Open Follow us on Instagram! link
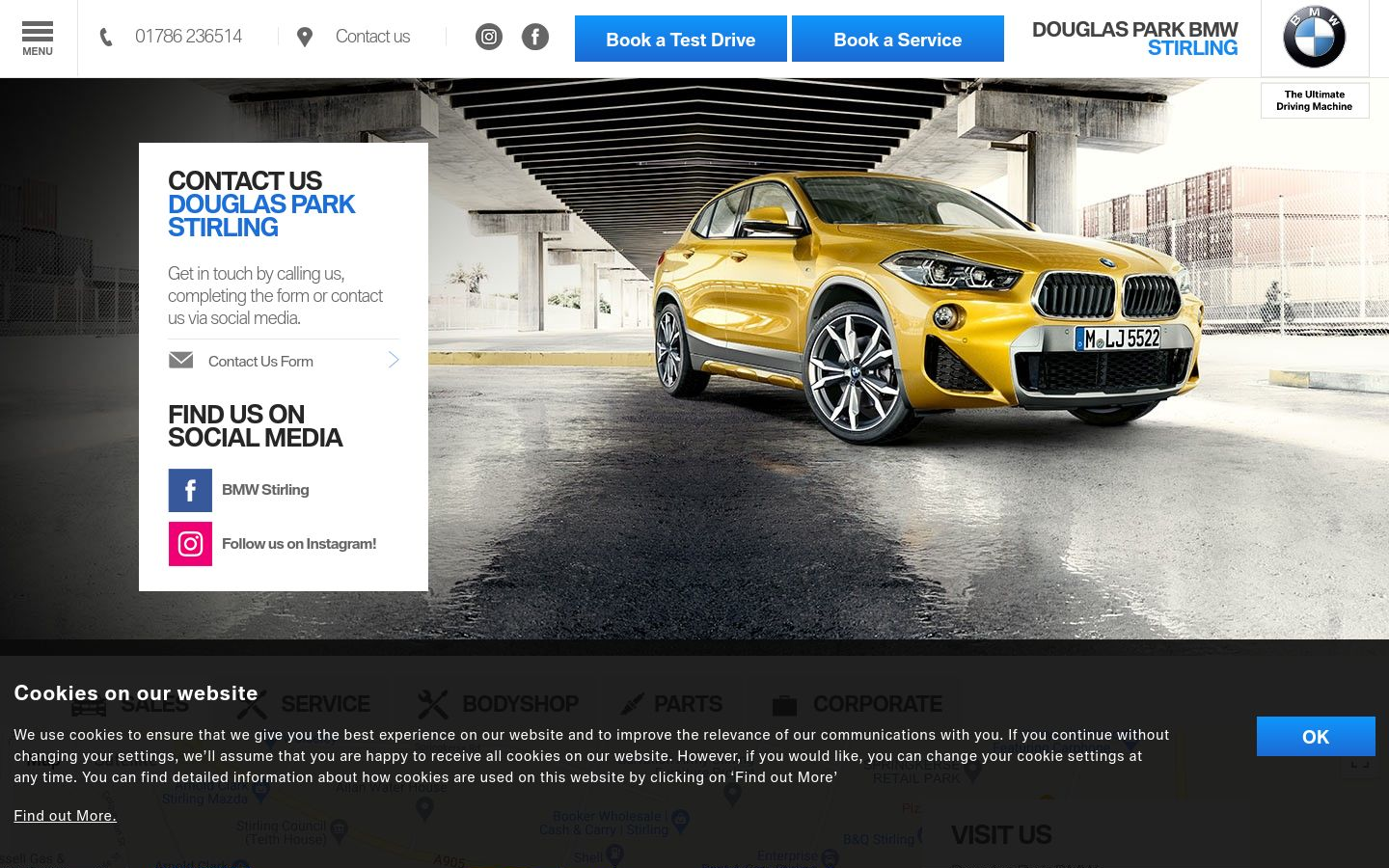Viewport: 1389px width, 868px height. [299, 544]
